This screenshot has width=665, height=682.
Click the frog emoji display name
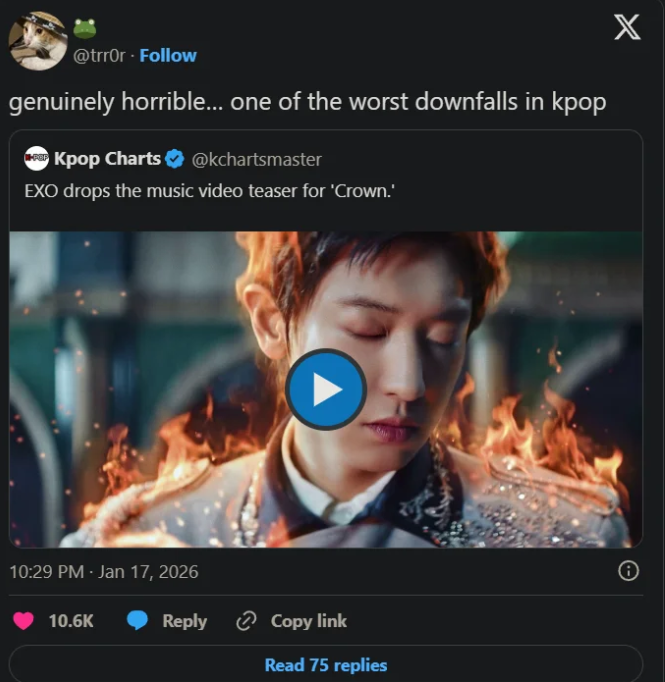click(x=85, y=28)
